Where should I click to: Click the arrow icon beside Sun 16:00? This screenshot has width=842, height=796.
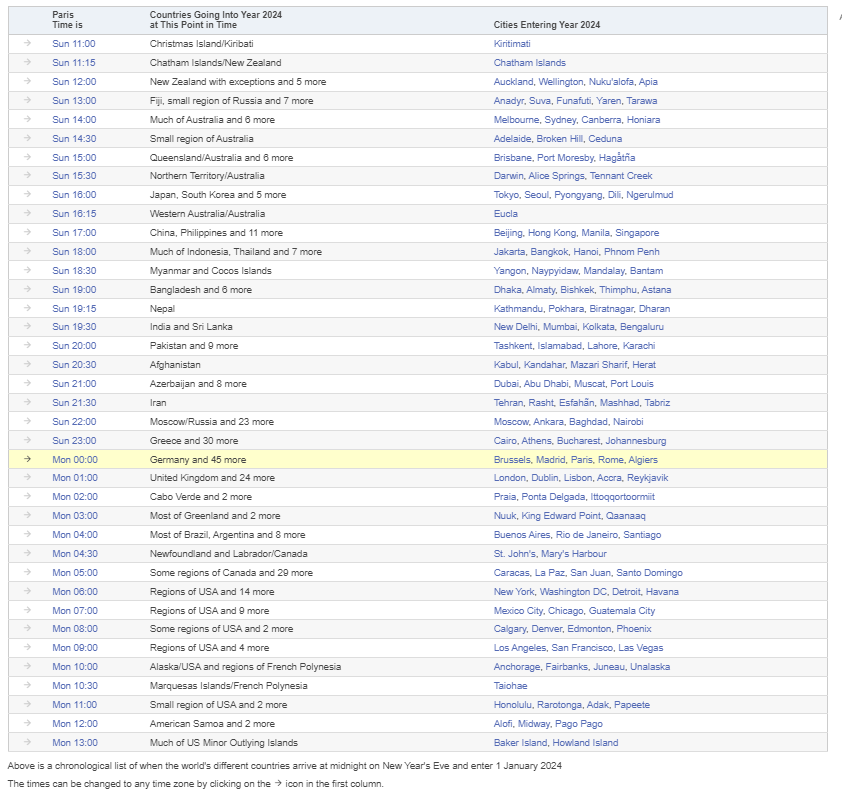27,194
